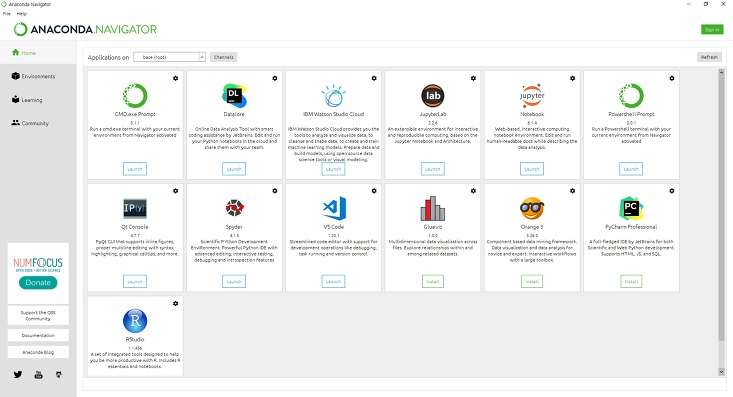Click the RStudio blue R icon
The image size is (733, 397).
coord(135,321)
